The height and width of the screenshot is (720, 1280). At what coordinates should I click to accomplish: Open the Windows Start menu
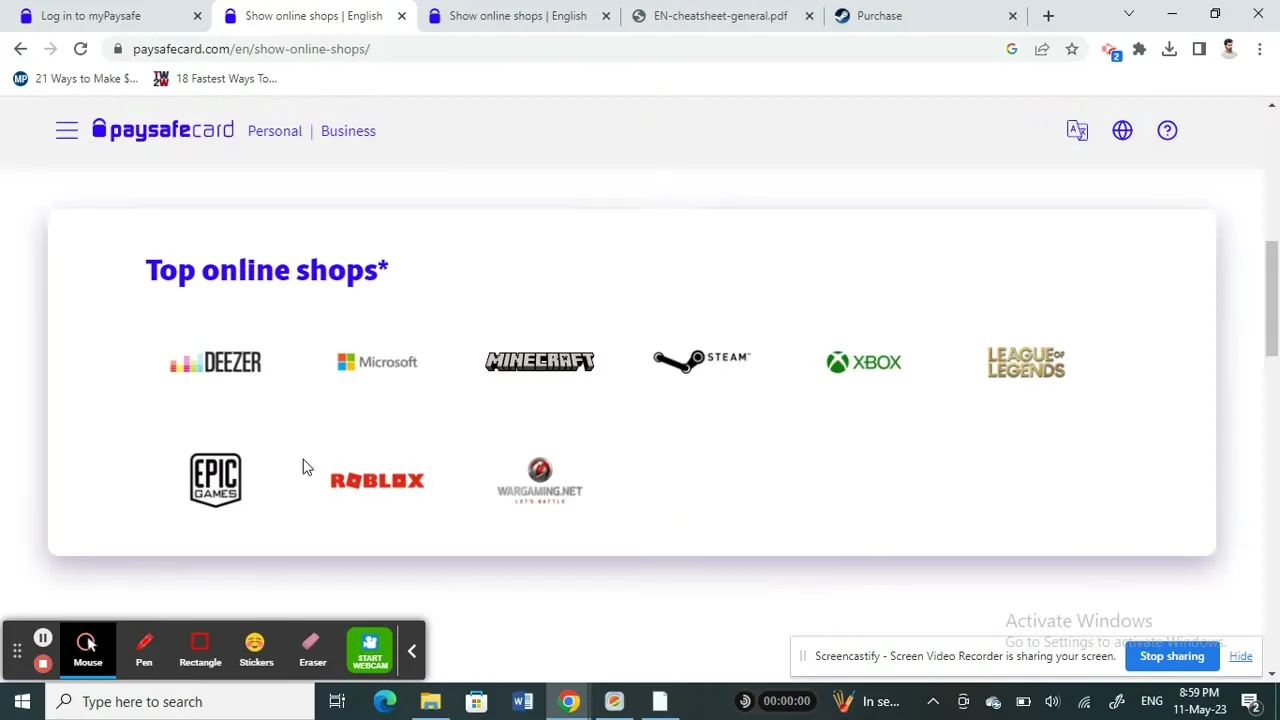pyautogui.click(x=22, y=702)
